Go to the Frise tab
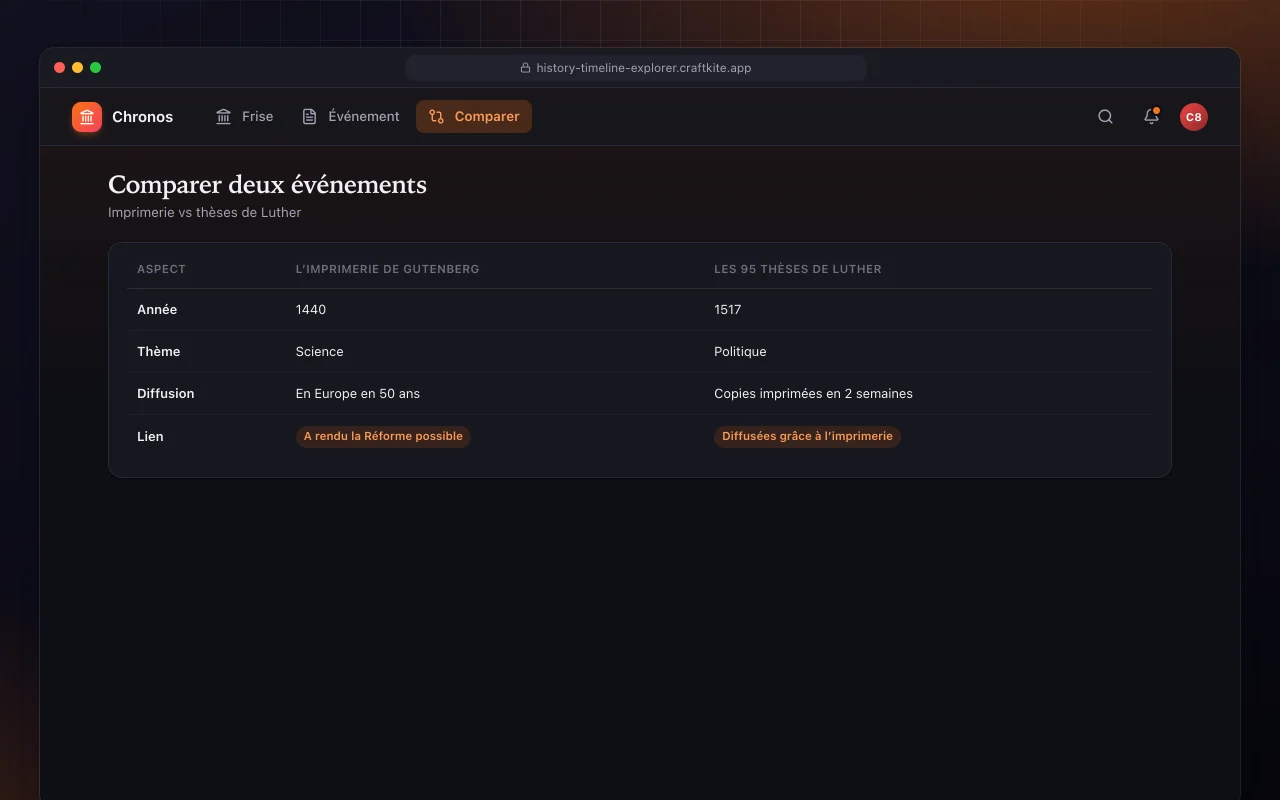The image size is (1280, 800). click(244, 117)
